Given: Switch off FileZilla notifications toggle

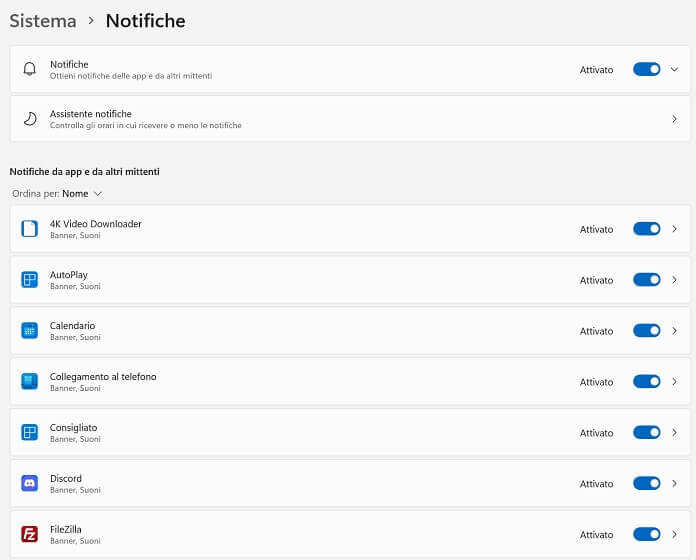Looking at the screenshot, I should 647,534.
